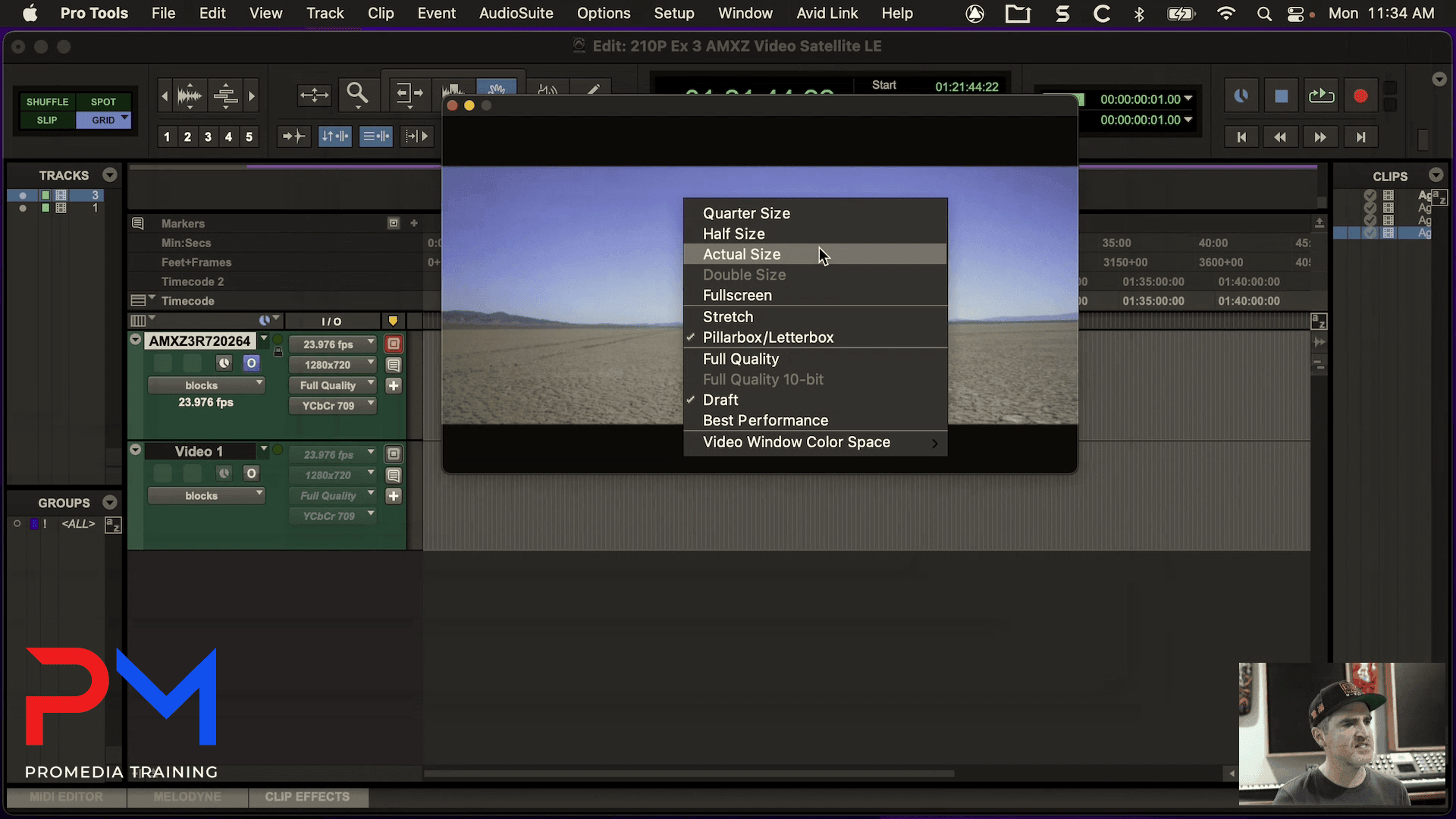Choose Actual Size from context menu
The width and height of the screenshot is (1456, 819).
[x=742, y=254]
